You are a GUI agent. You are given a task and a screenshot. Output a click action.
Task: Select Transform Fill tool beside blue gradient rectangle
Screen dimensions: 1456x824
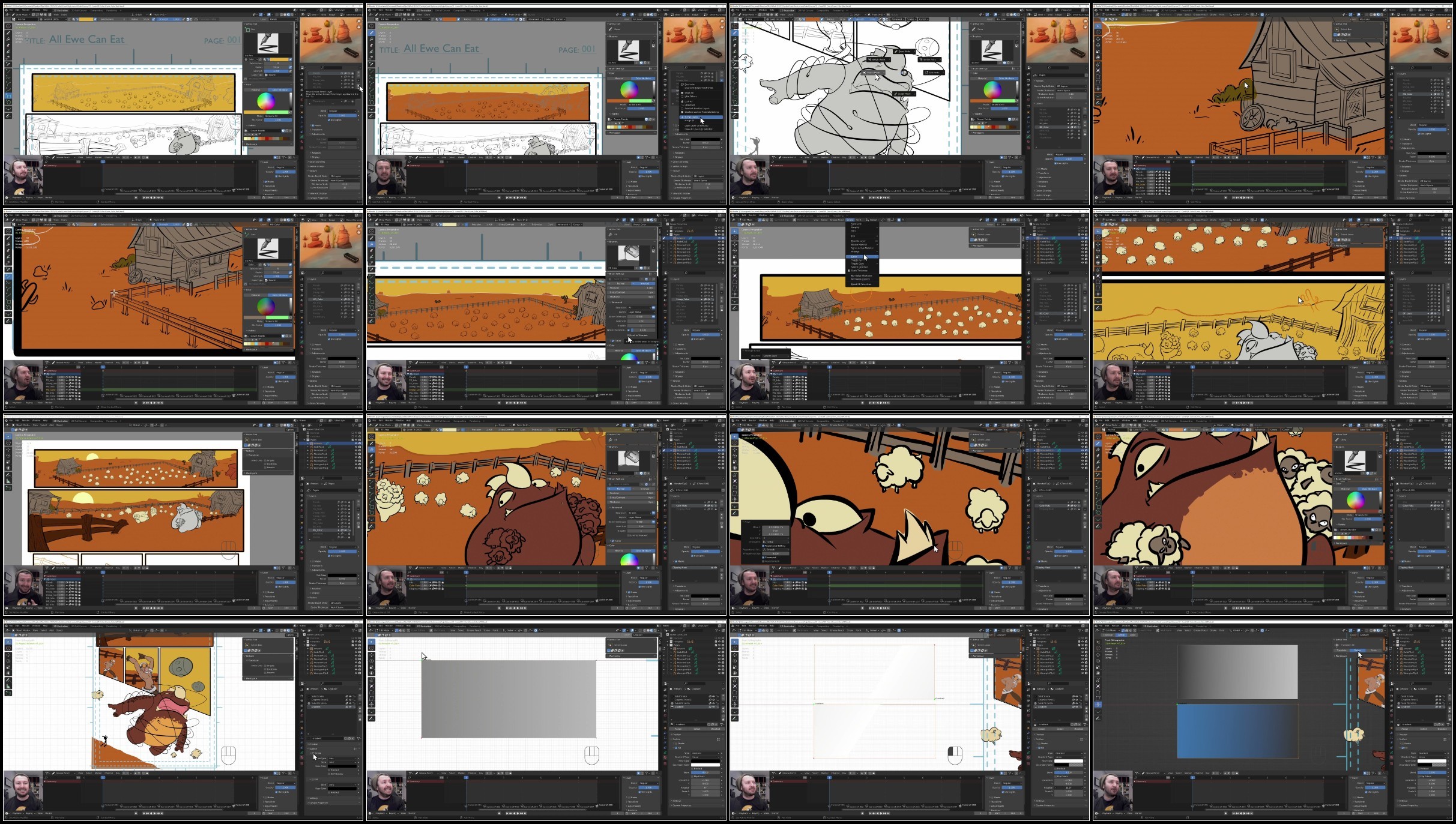pyautogui.click(x=1098, y=704)
